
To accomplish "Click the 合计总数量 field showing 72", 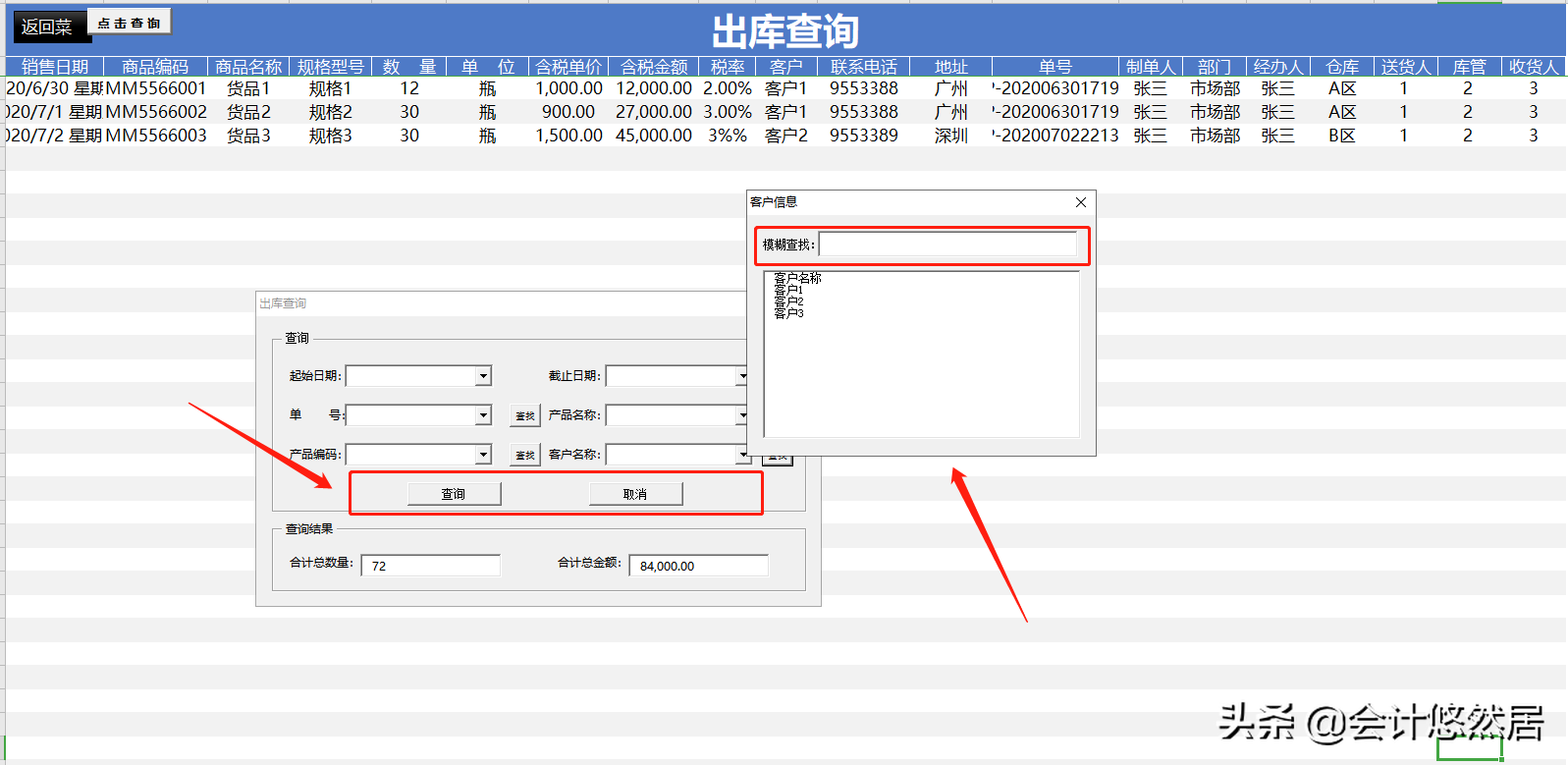I will point(431,566).
